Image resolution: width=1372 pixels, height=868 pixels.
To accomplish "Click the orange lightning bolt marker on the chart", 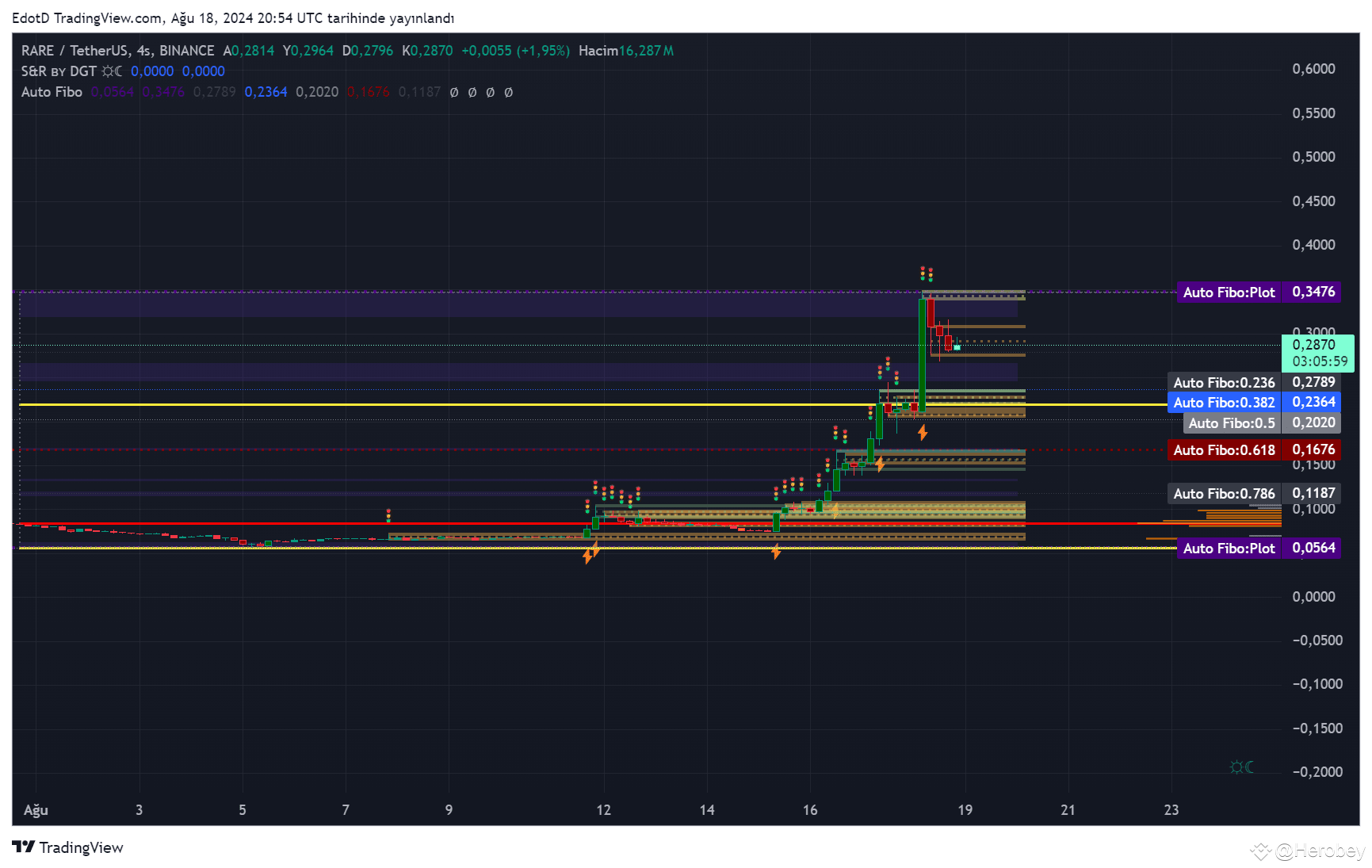I will [x=924, y=433].
